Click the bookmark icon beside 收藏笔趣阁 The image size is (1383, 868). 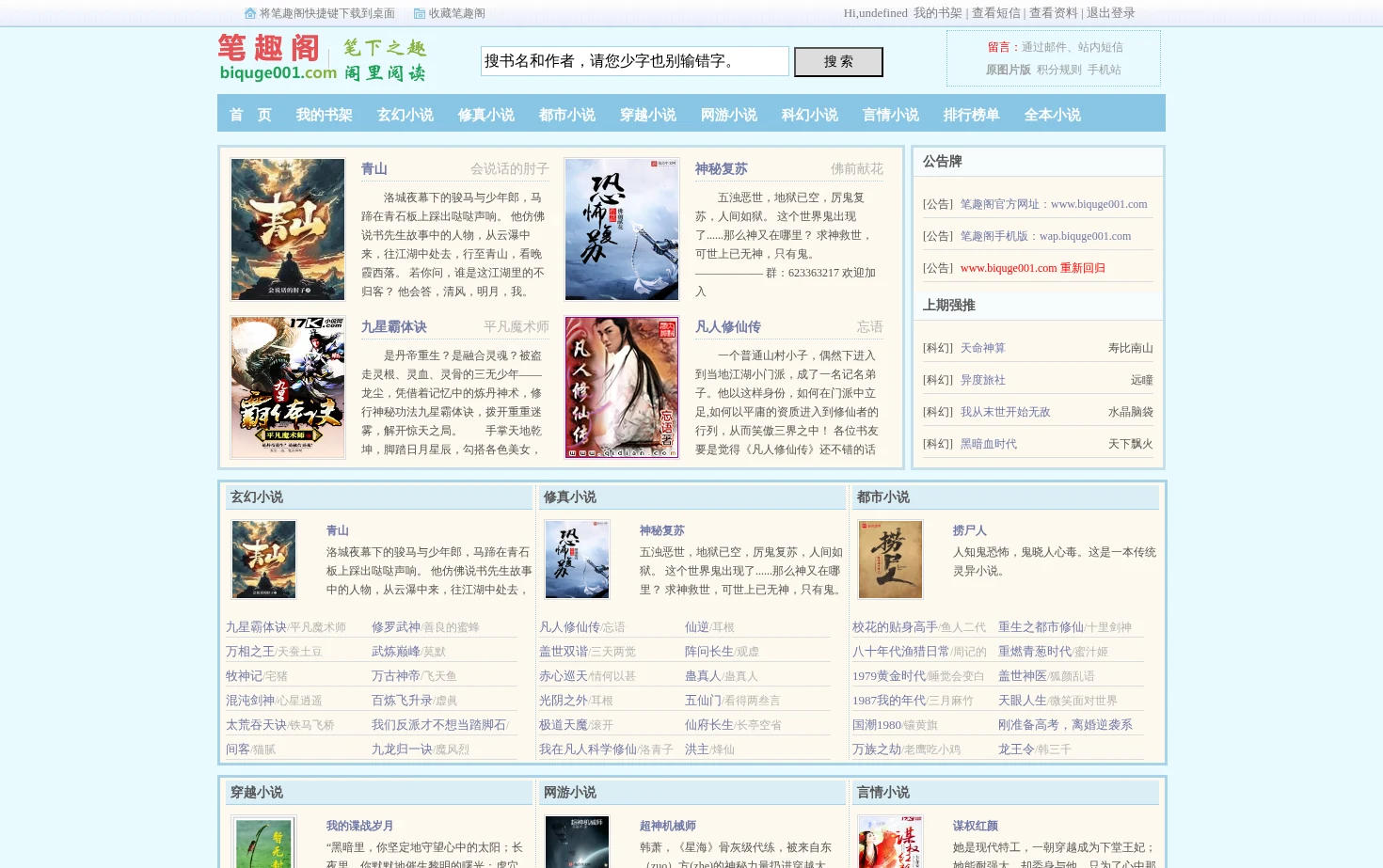(x=420, y=13)
